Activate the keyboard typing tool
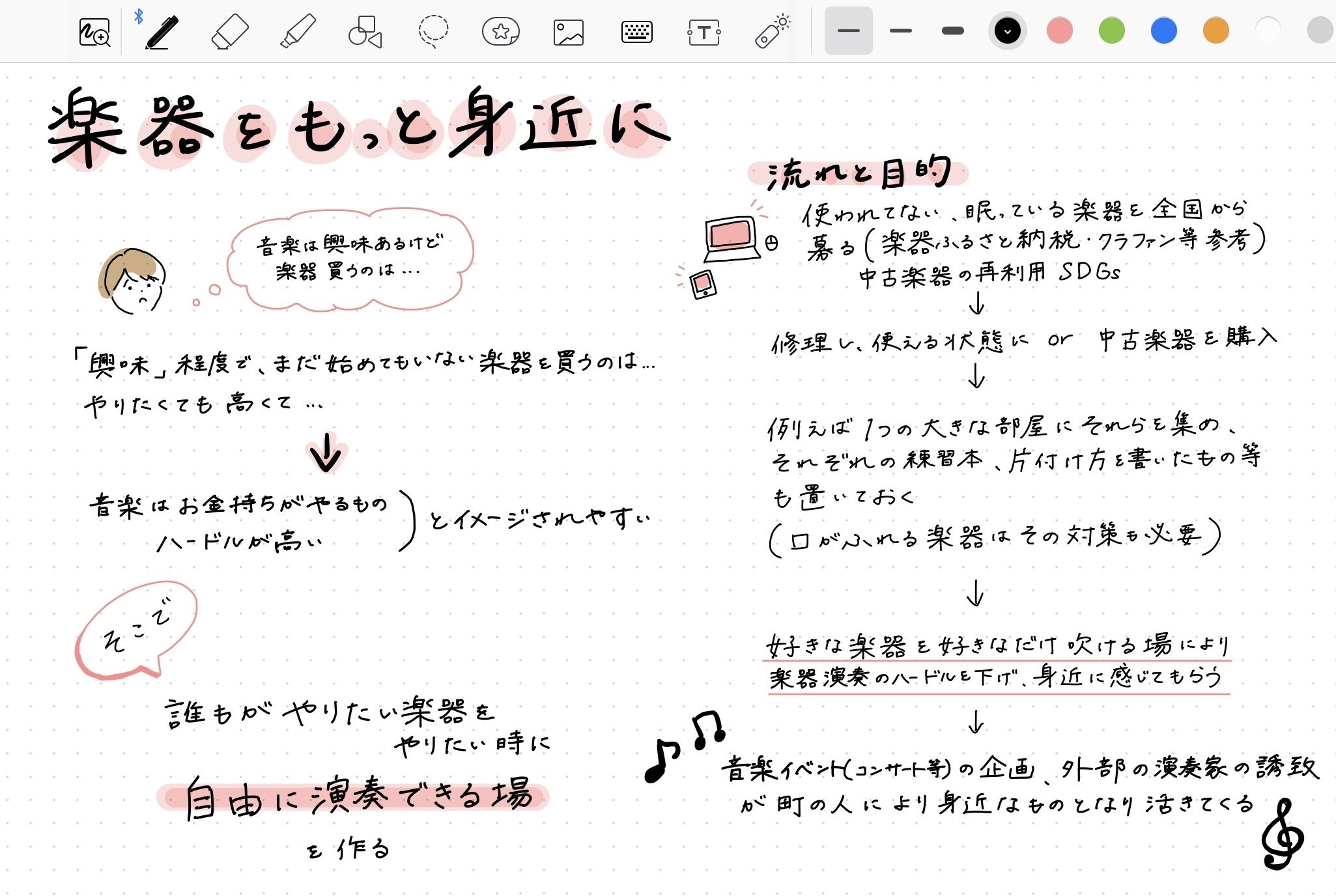 (x=636, y=31)
